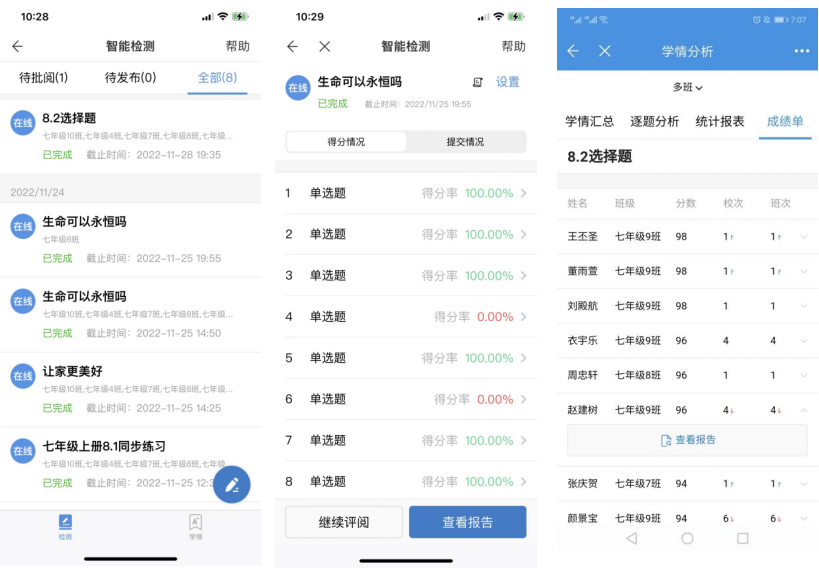The width and height of the screenshot is (819, 568).
Task: Open the 逐题分析 tab
Action: pos(654,121)
